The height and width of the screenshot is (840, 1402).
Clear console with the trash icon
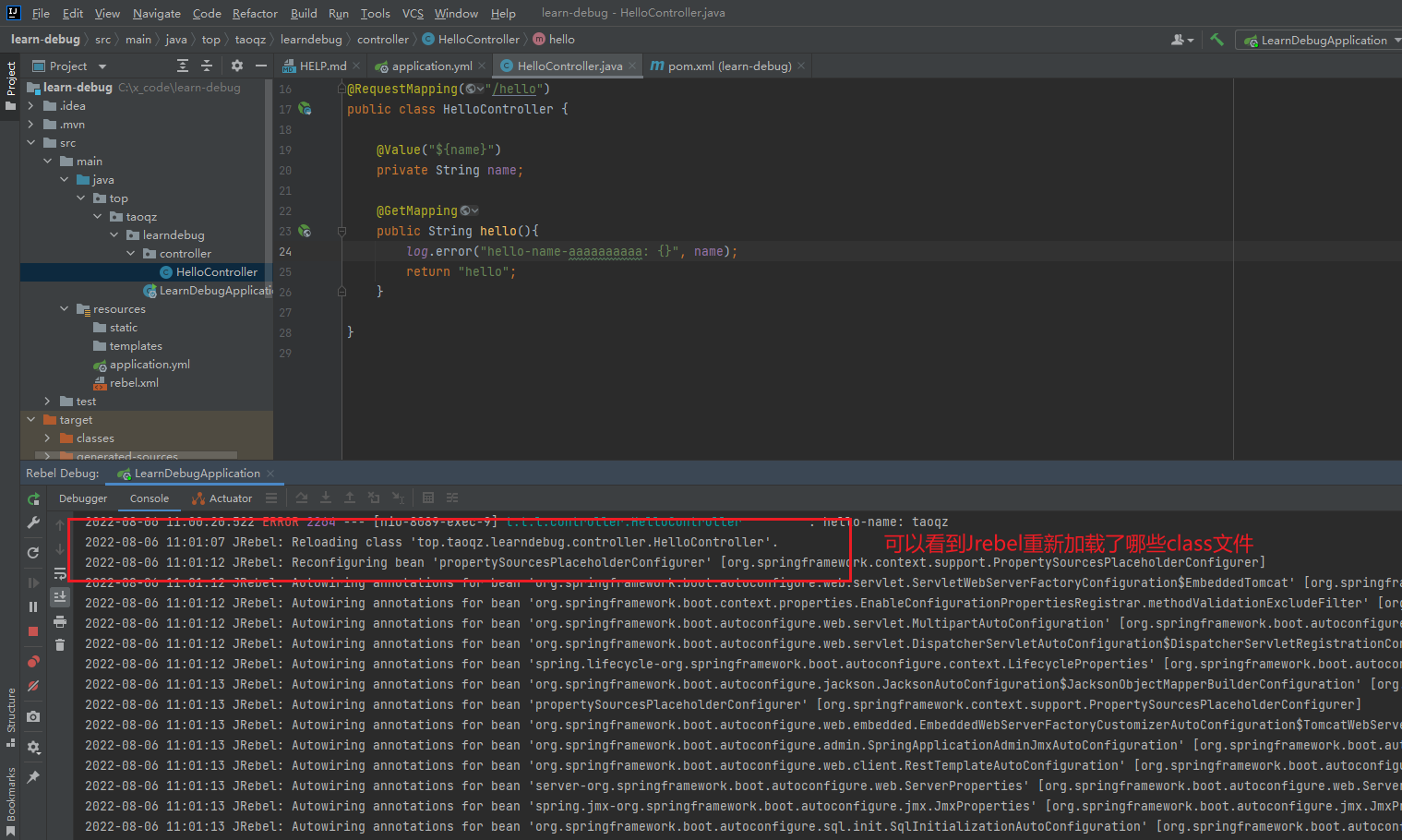pos(60,645)
